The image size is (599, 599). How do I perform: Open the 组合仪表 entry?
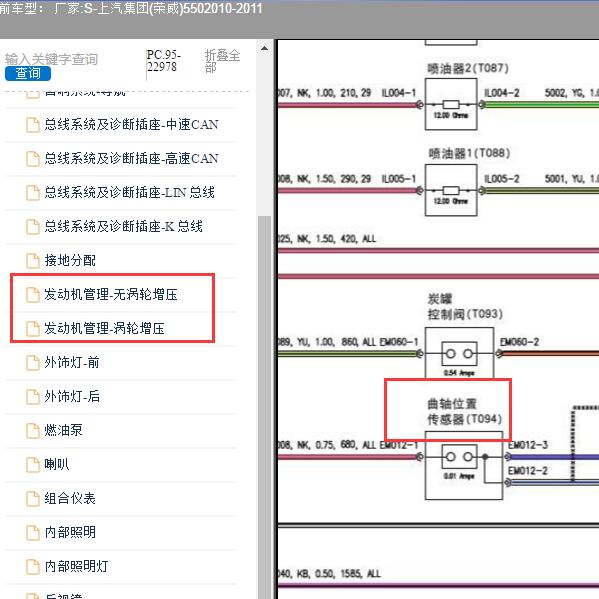(70, 499)
